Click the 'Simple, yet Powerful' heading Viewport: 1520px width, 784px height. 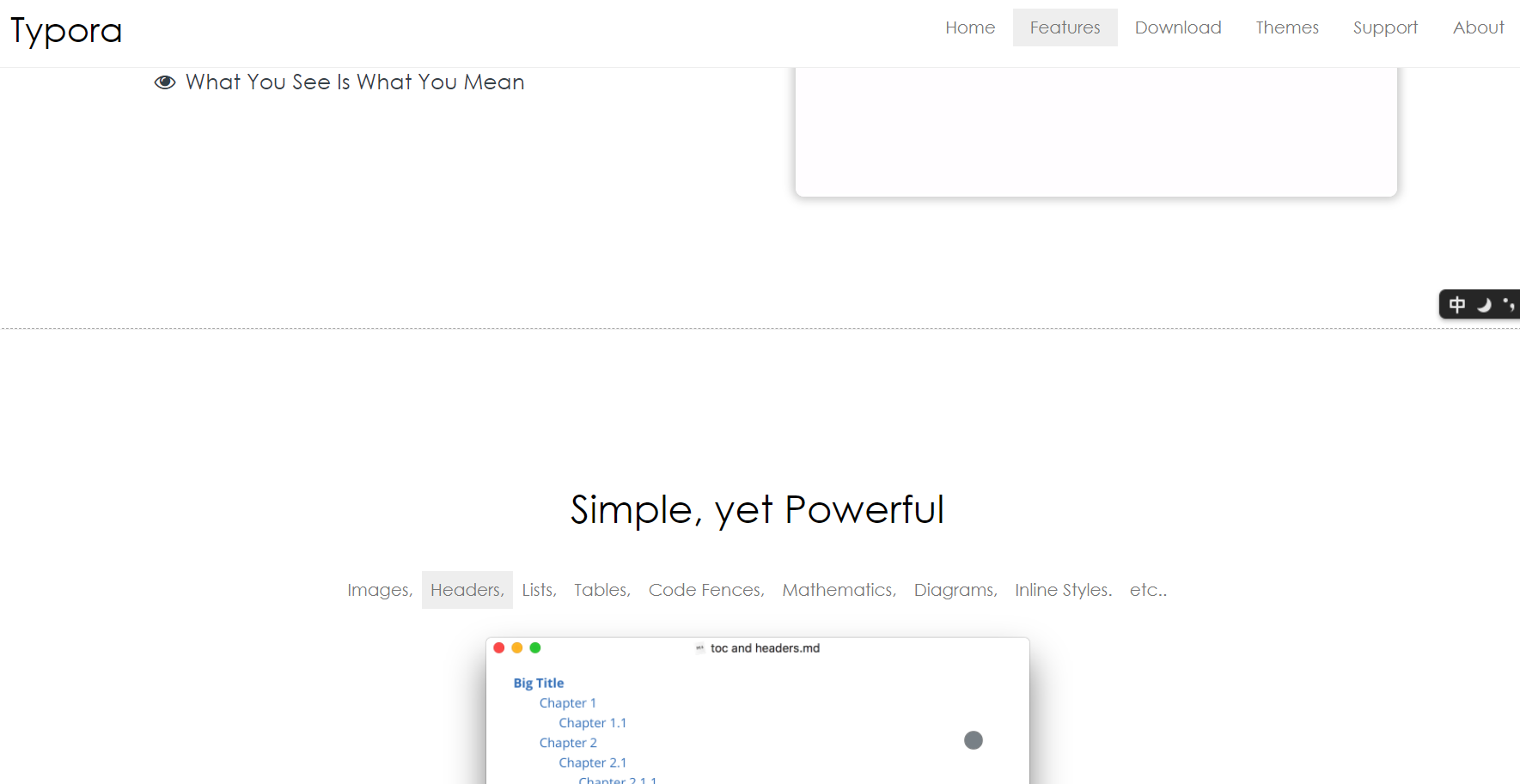click(758, 510)
